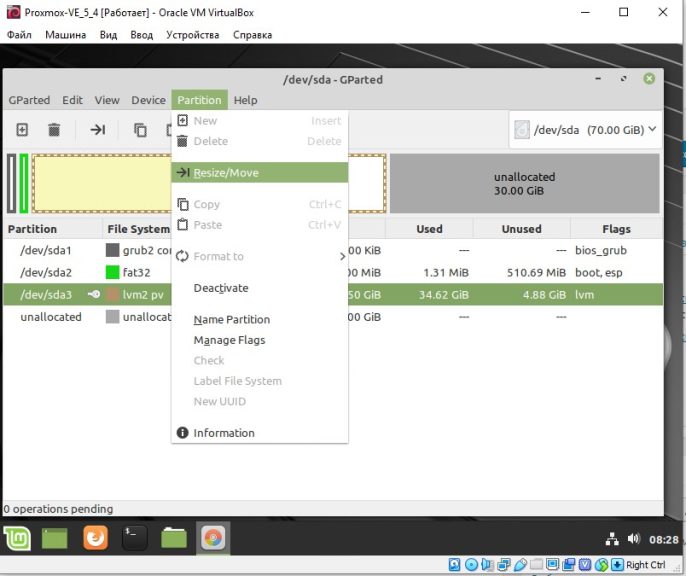This screenshot has width=686, height=576.
Task: Click the Used column header
Action: coord(429,229)
